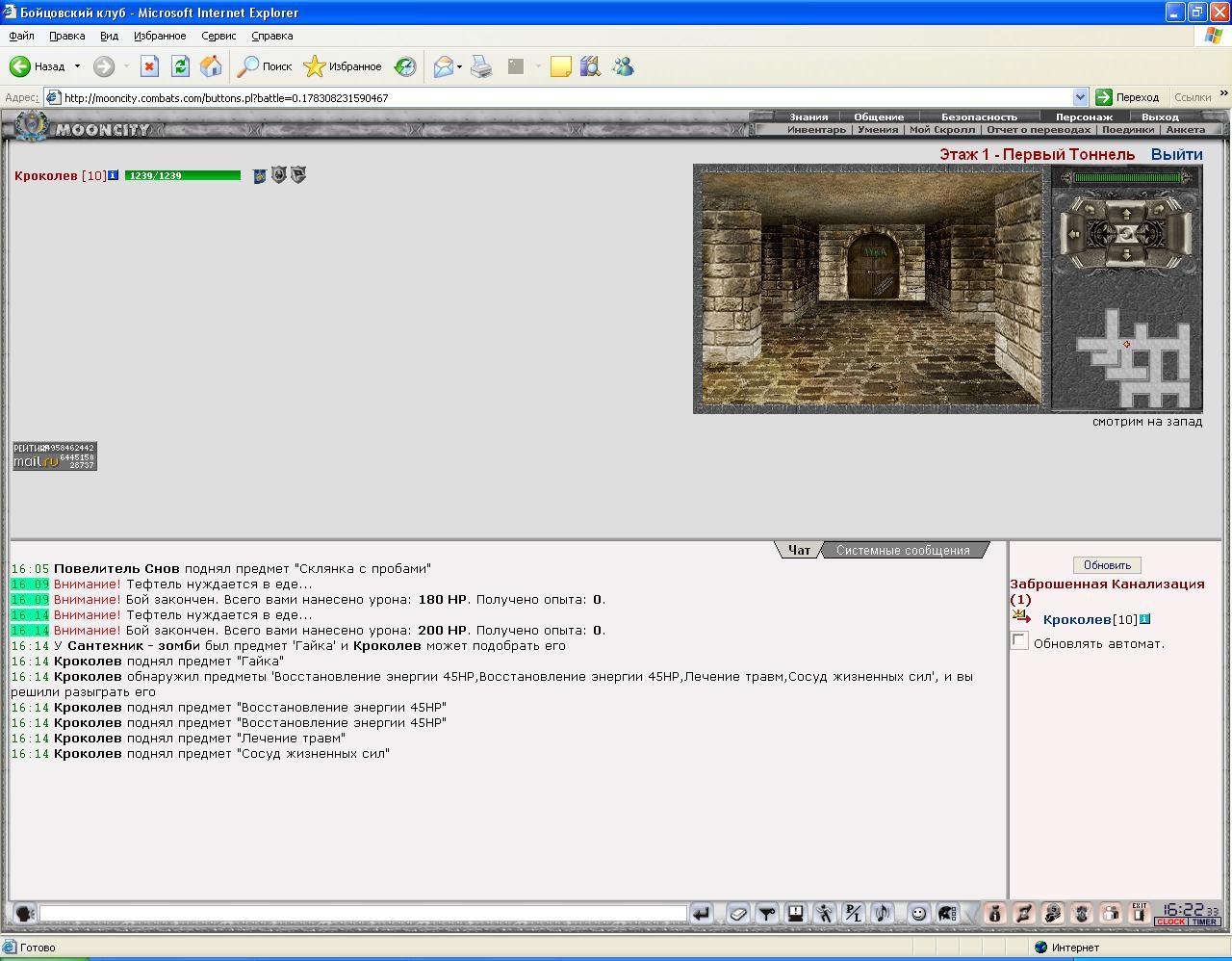Open the Mail toolbar button
The height and width of the screenshot is (961, 1232).
pyautogui.click(x=443, y=66)
